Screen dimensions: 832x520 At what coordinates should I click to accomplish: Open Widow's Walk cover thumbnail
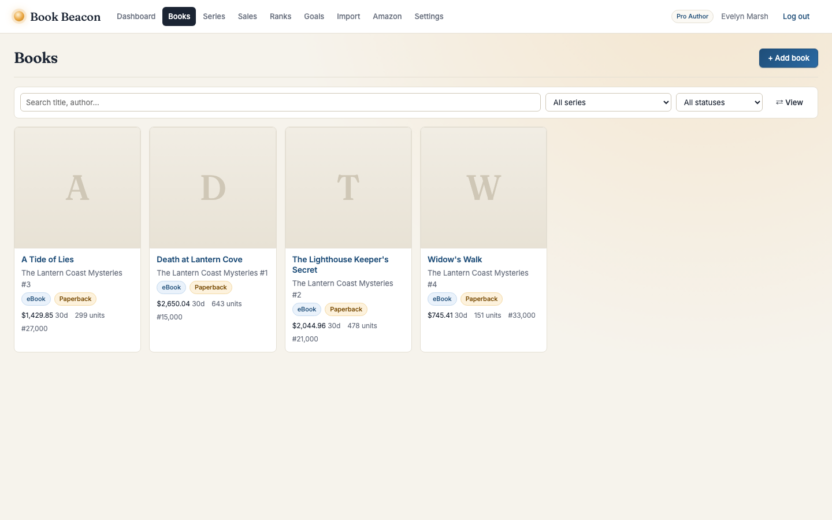click(x=483, y=188)
